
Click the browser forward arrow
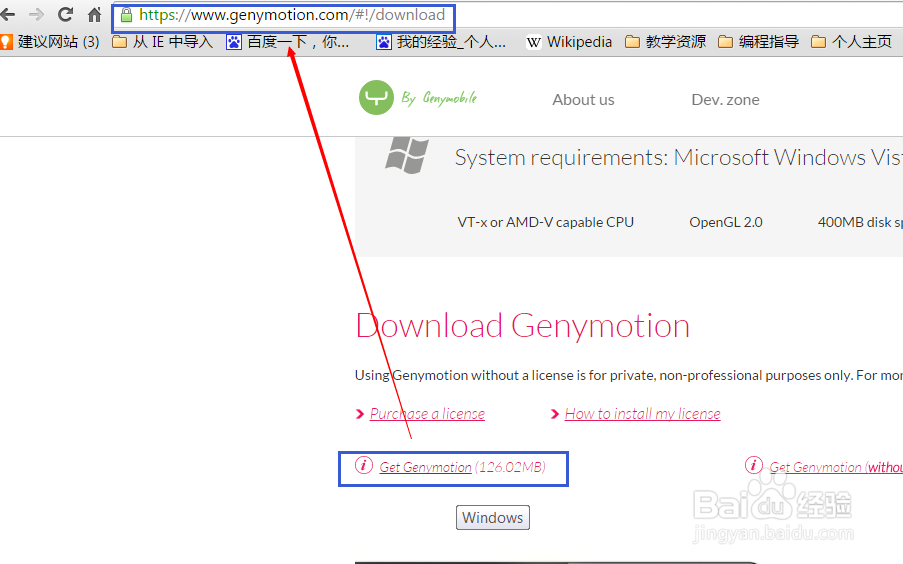pyautogui.click(x=36, y=14)
